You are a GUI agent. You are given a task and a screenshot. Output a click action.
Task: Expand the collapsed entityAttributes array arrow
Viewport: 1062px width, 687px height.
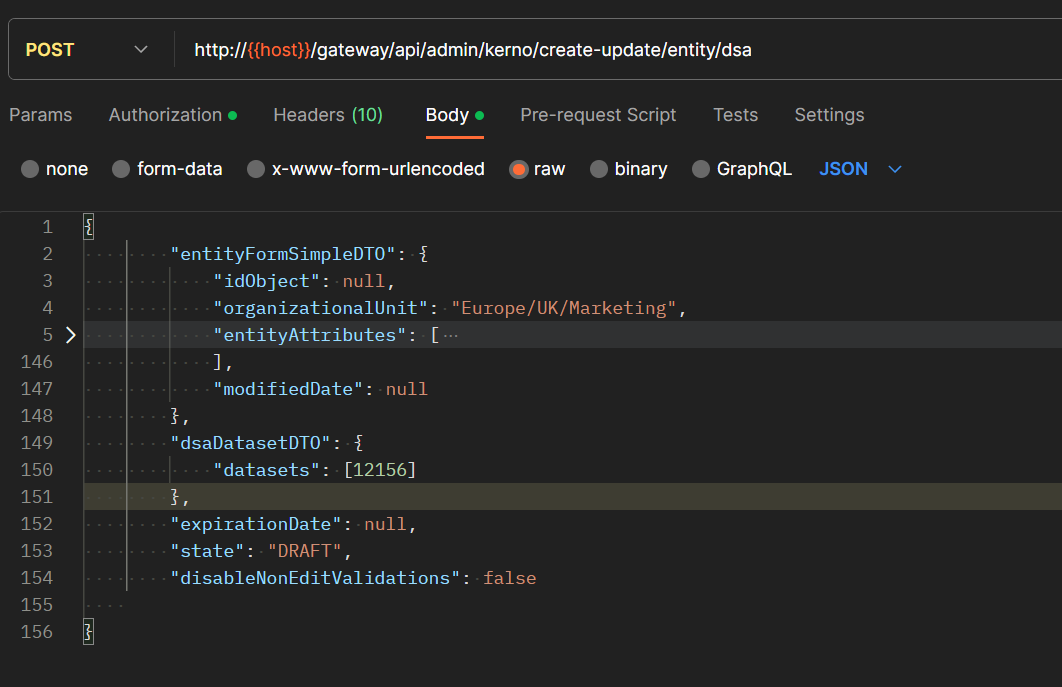70,335
